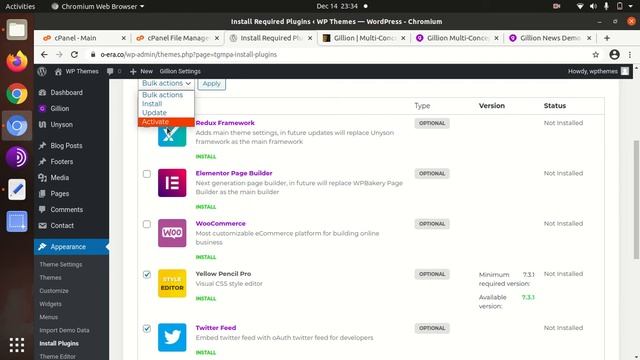Open the WooCommerce plugin title link
640x360 pixels.
coord(220,224)
